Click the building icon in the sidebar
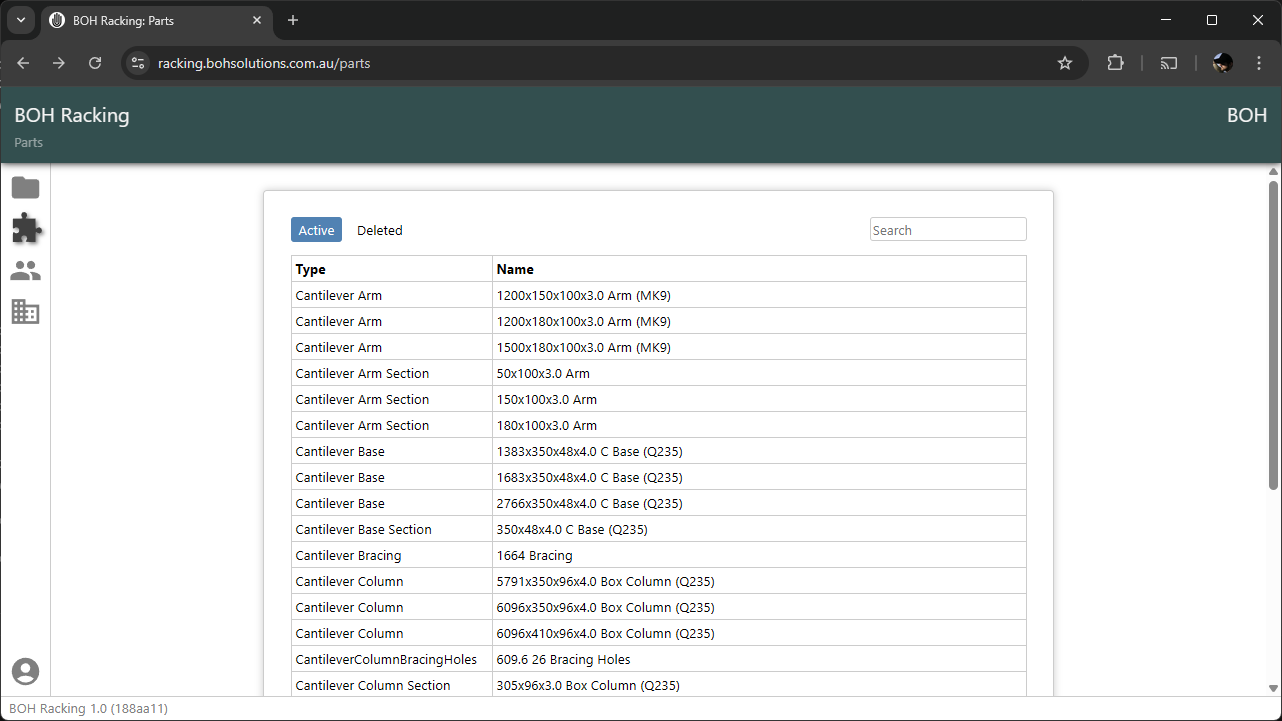Image resolution: width=1282 pixels, height=721 pixels. (x=25, y=312)
